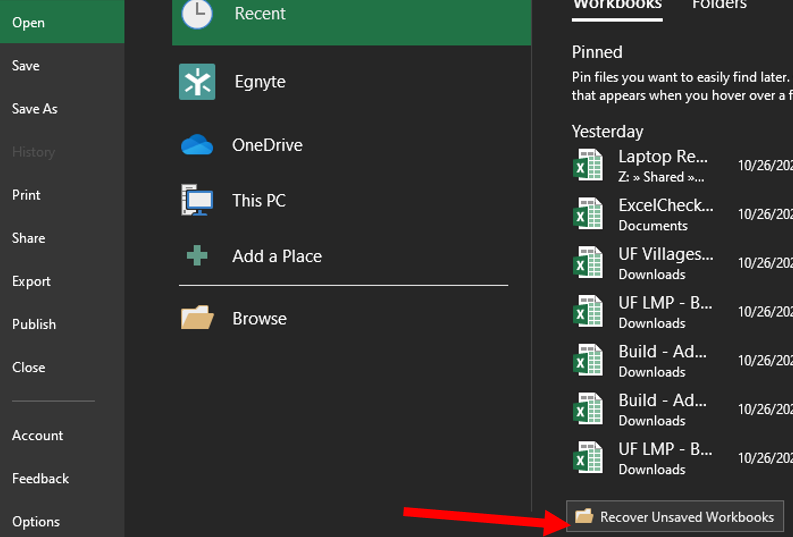Select the Recent location label
Screen dimensions: 793x537
(x=260, y=14)
